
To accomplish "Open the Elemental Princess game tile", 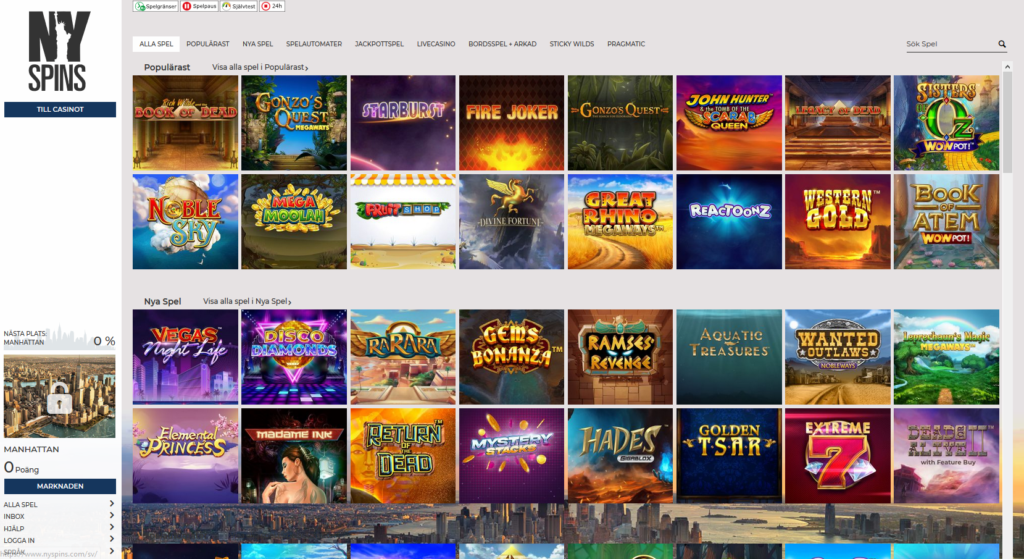I will pyautogui.click(x=185, y=456).
